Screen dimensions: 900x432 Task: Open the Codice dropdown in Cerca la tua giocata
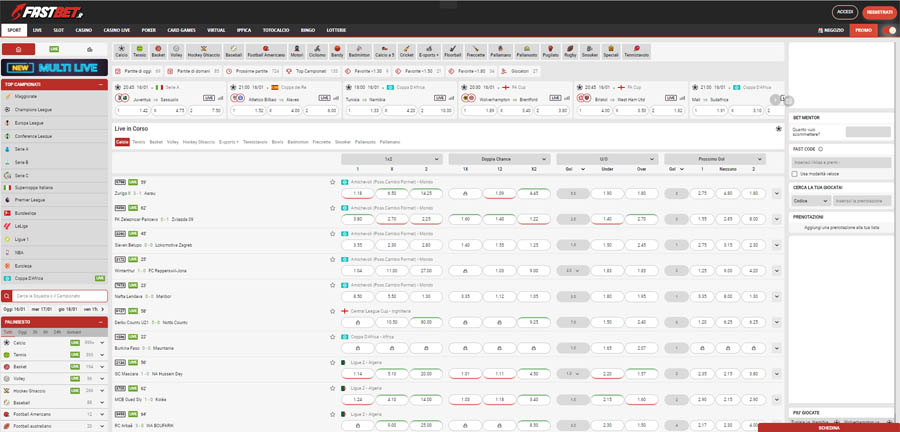810,201
